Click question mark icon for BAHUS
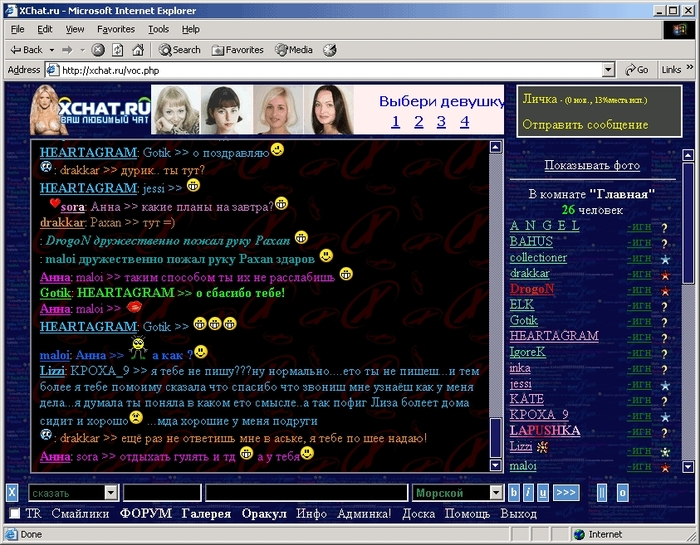 (664, 244)
